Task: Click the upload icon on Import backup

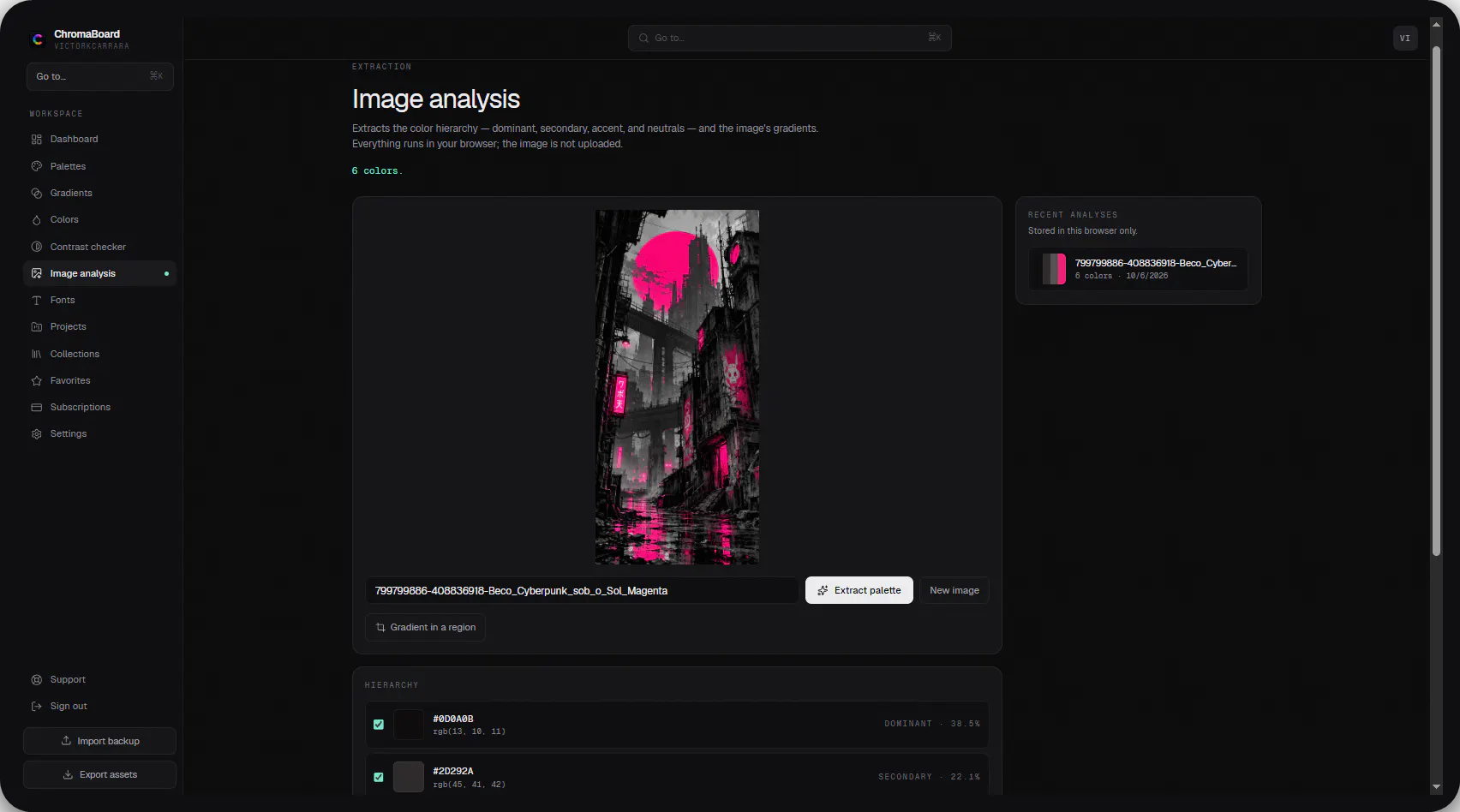Action: coord(66,741)
